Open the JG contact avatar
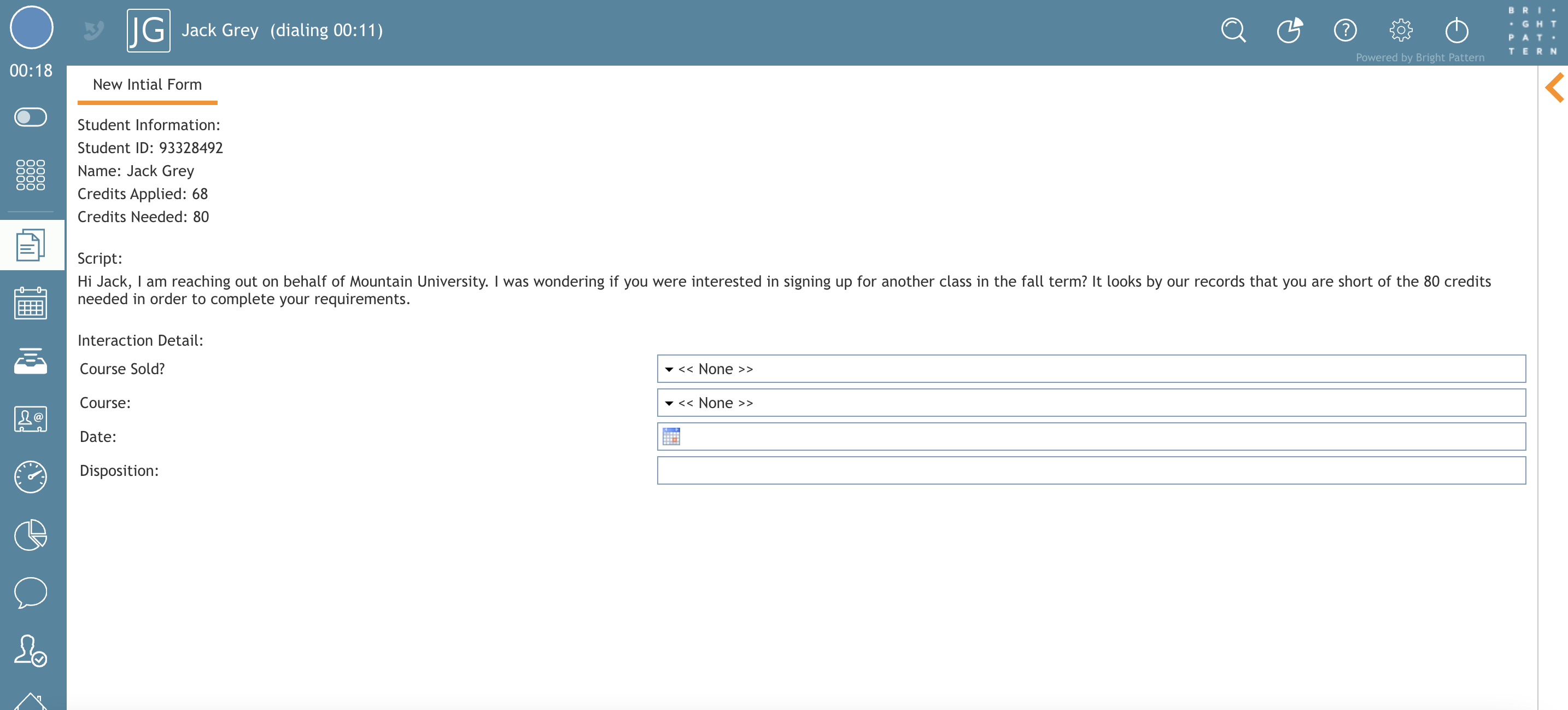 click(149, 31)
